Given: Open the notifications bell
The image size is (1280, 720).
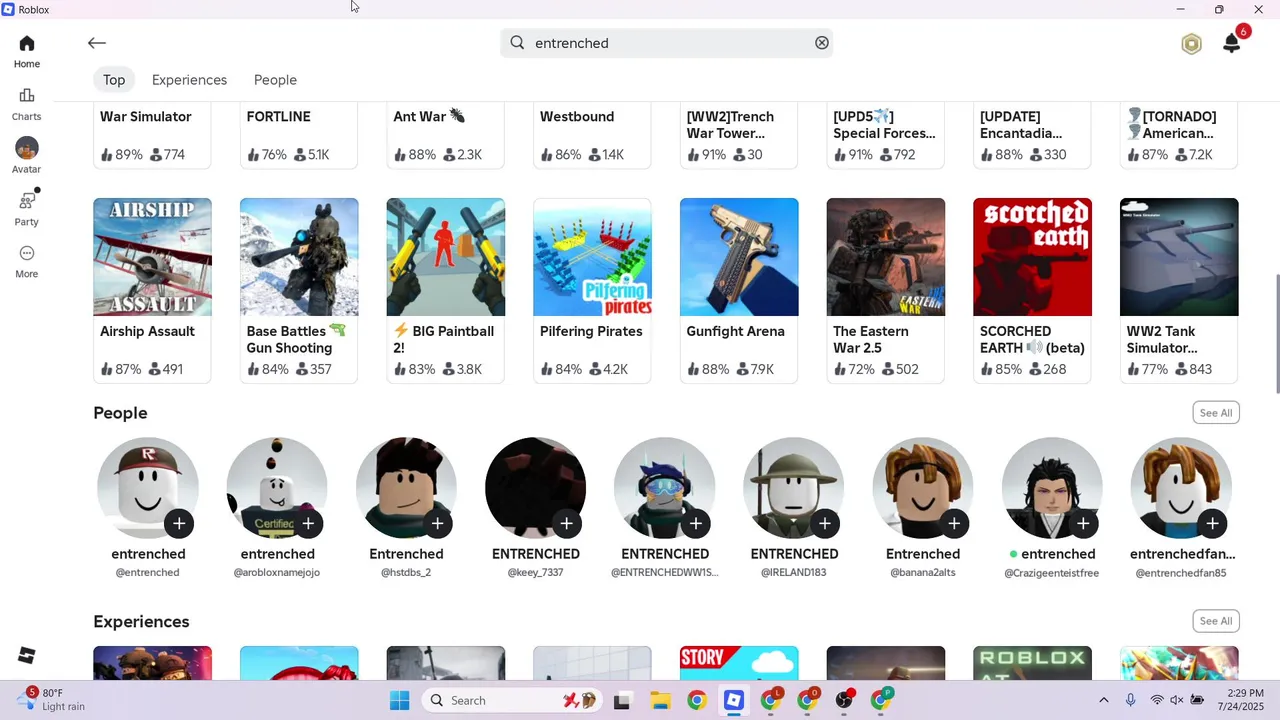Looking at the screenshot, I should click(1232, 44).
